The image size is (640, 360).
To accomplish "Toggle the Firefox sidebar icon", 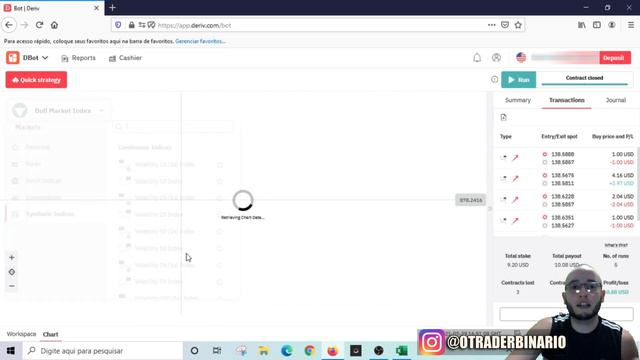I will point(597,25).
